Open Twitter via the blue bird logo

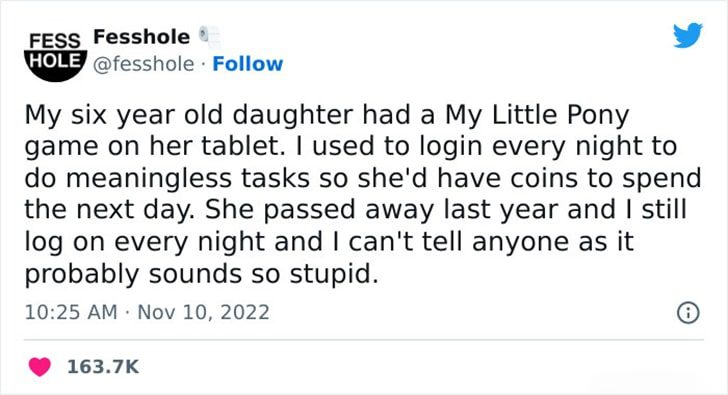(688, 35)
